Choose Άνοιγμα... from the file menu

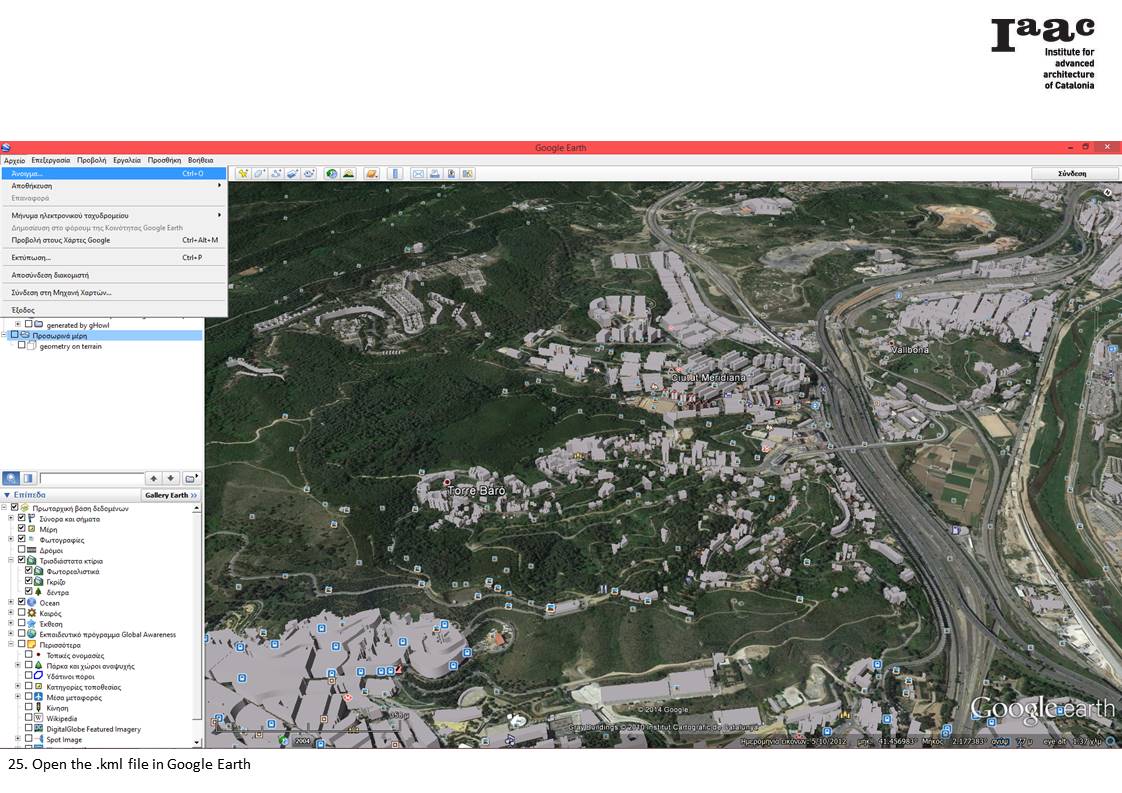[x=28, y=173]
